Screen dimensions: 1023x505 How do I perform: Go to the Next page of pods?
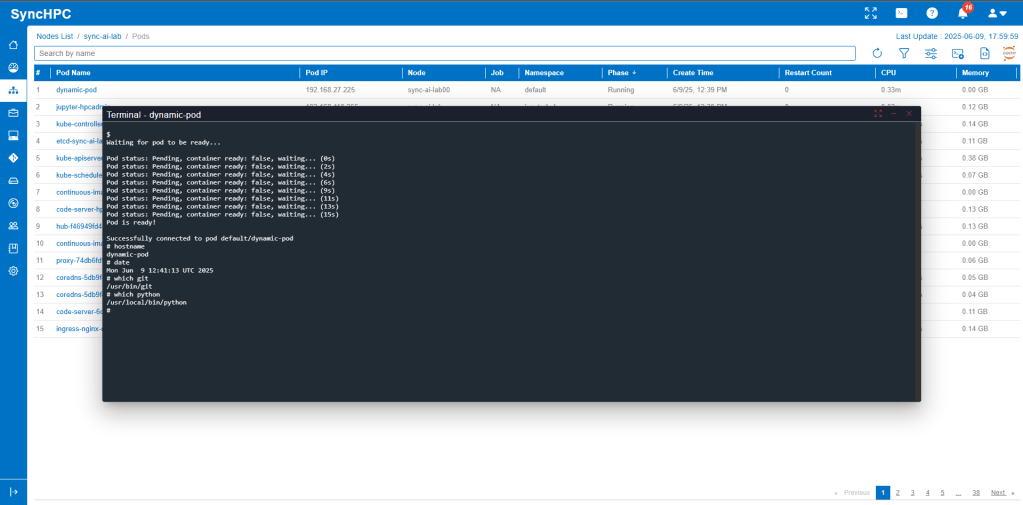pos(1000,493)
